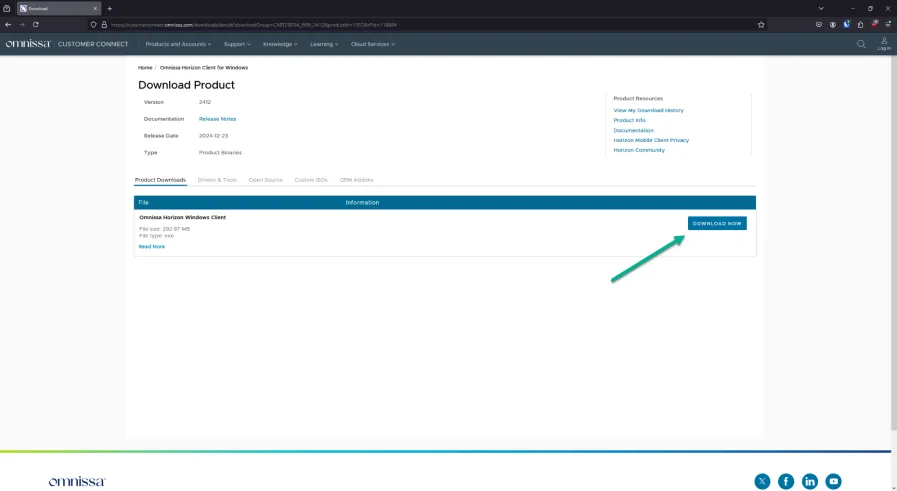Expand the Products and Accounts menu
897x491 pixels.
point(178,44)
